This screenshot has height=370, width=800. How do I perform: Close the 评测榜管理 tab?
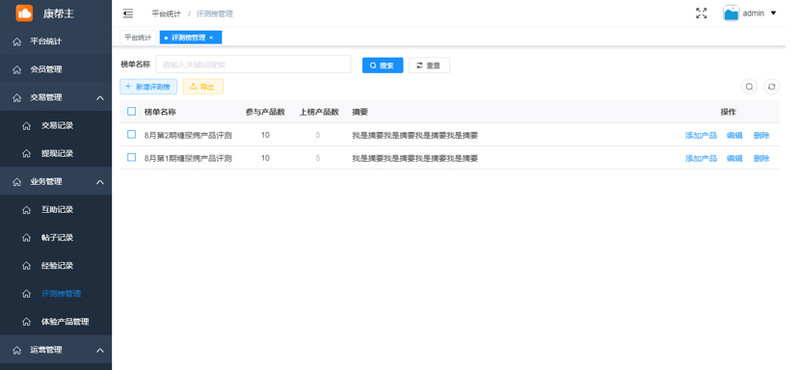click(211, 38)
